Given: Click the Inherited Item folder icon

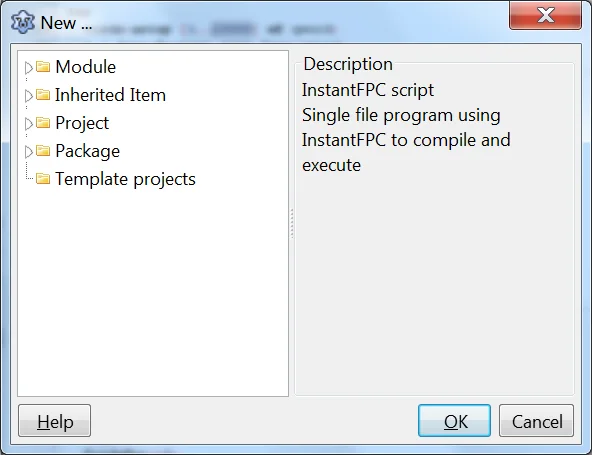Looking at the screenshot, I should 43,95.
